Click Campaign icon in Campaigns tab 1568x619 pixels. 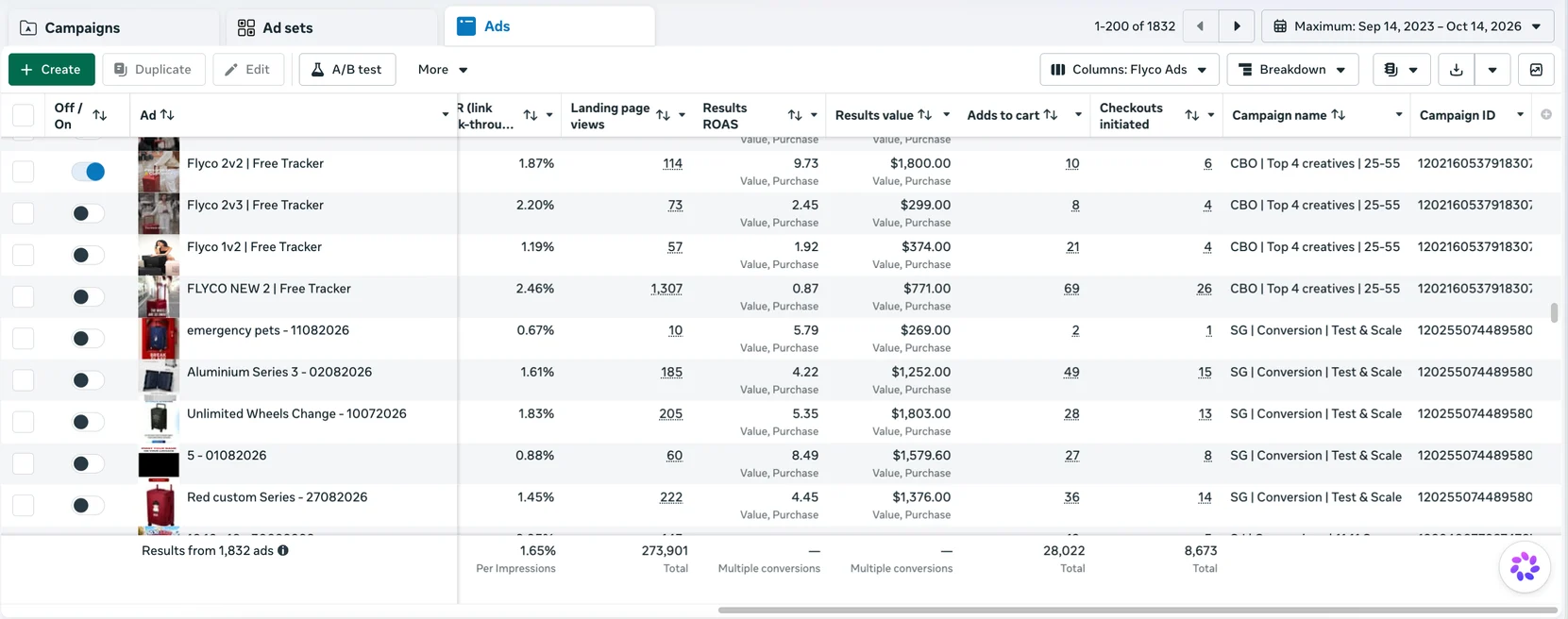[28, 27]
